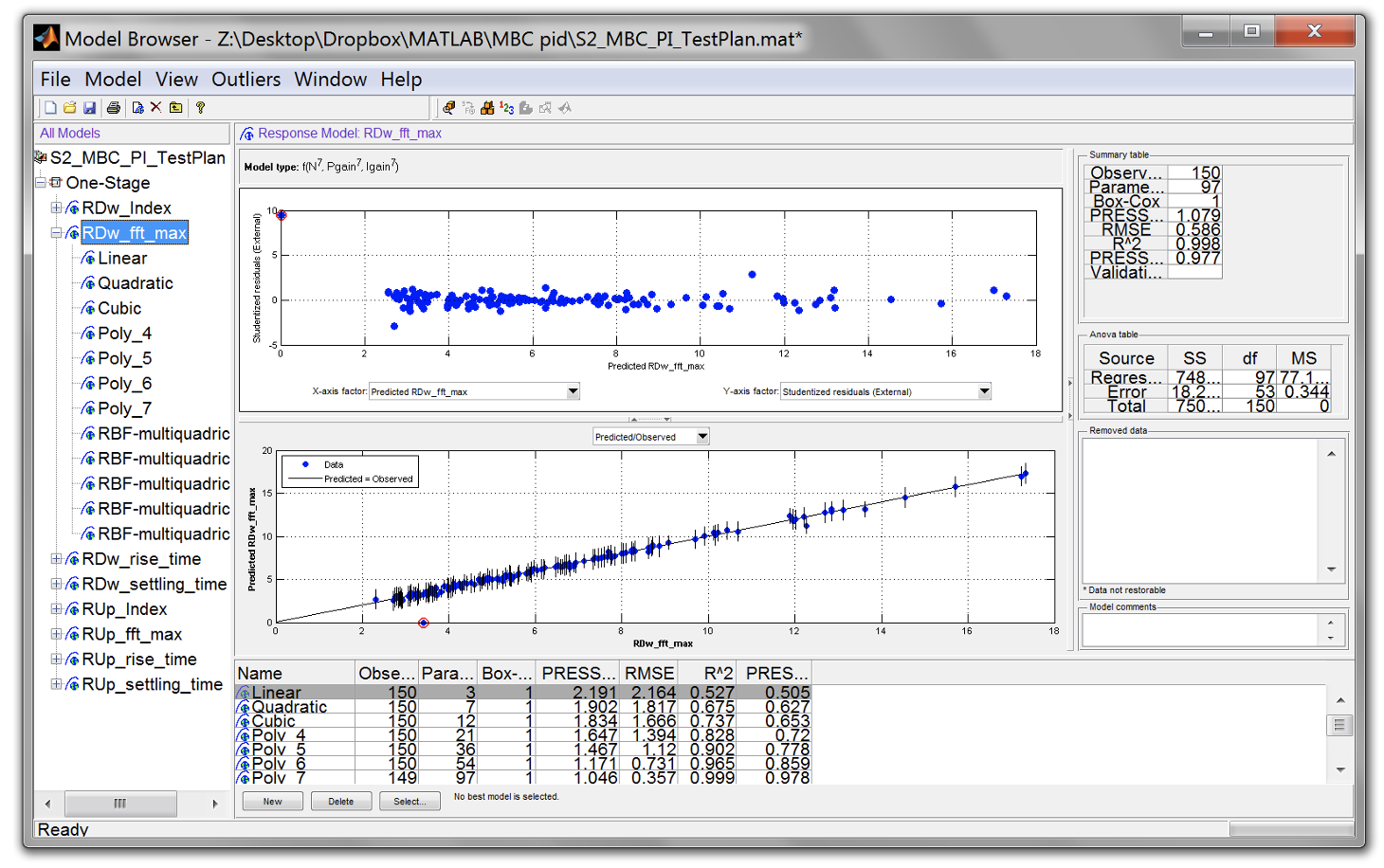
Task: Click tree pane scroll right arrow
Action: 215,804
